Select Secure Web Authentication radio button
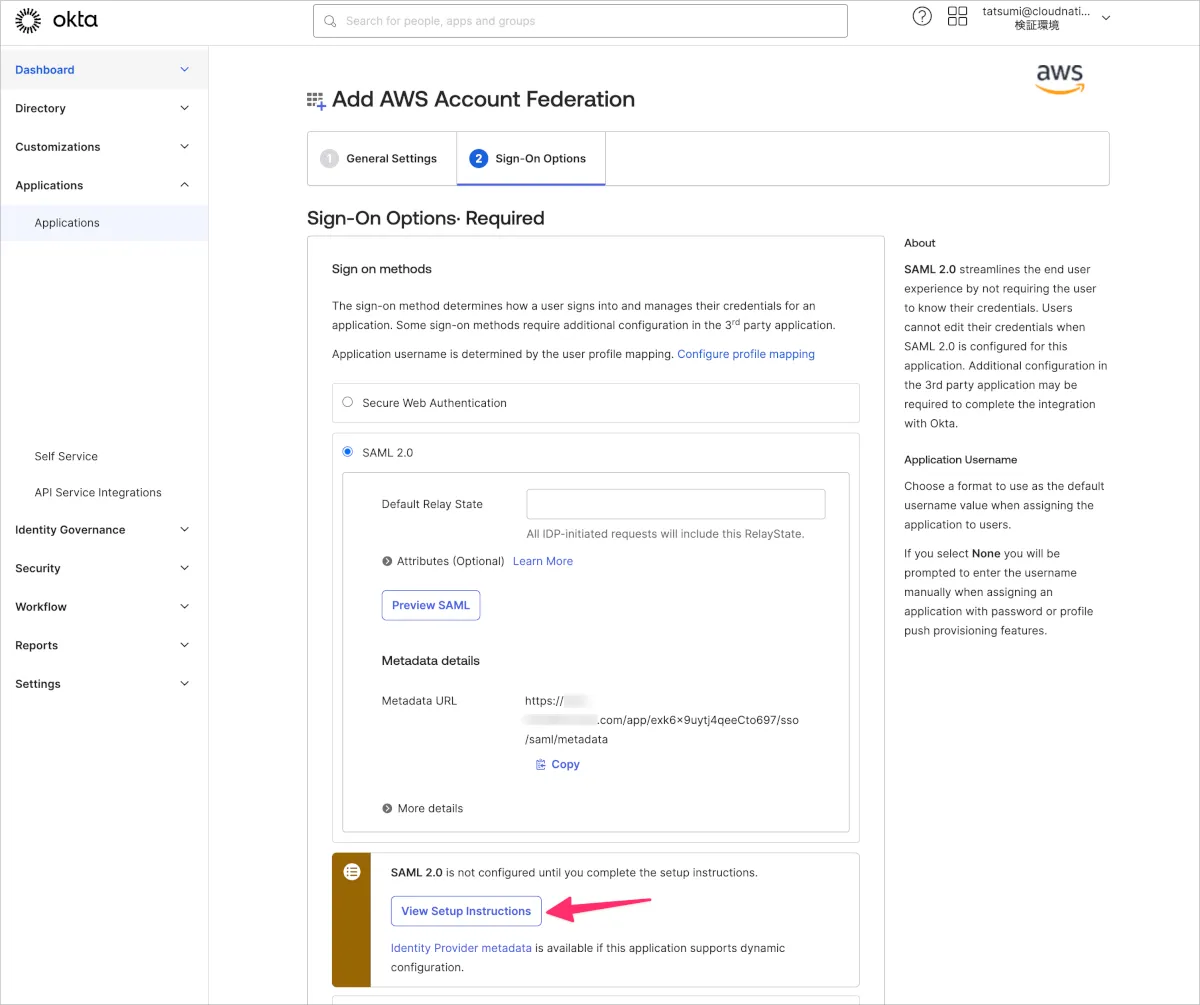The image size is (1200, 1005). 348,402
